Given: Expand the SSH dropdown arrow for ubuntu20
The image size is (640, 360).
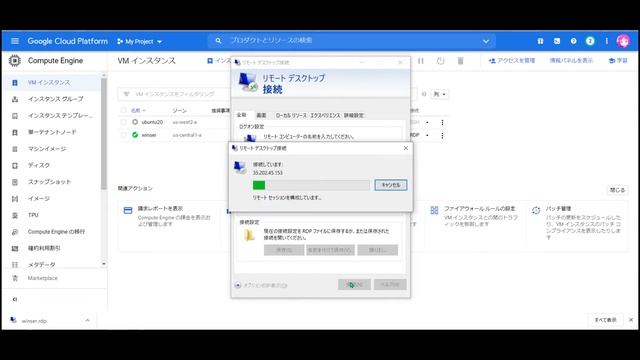Looking at the screenshot, I should (x=427, y=122).
